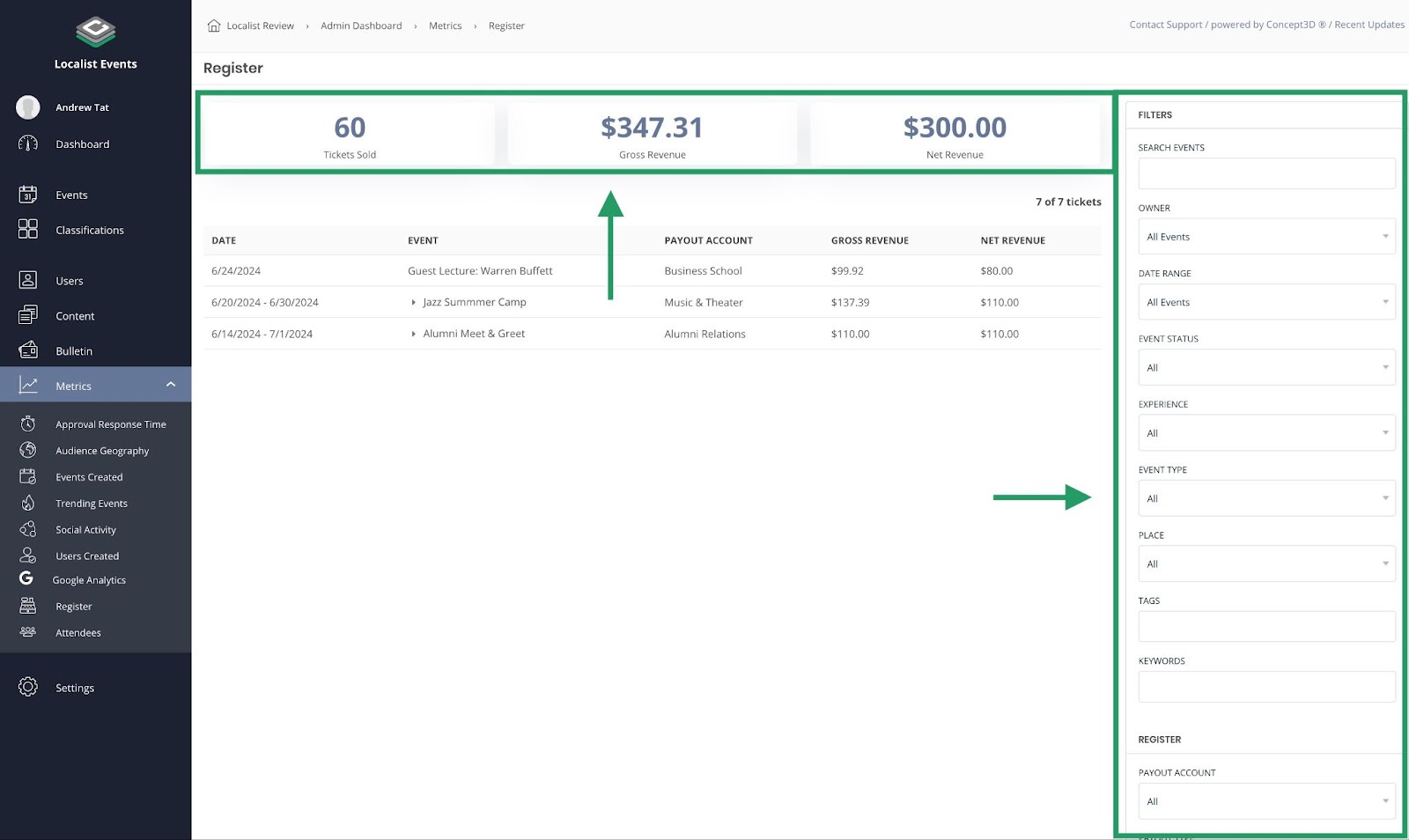Click the home icon in breadcrumb
The width and height of the screenshot is (1409, 840).
(214, 26)
